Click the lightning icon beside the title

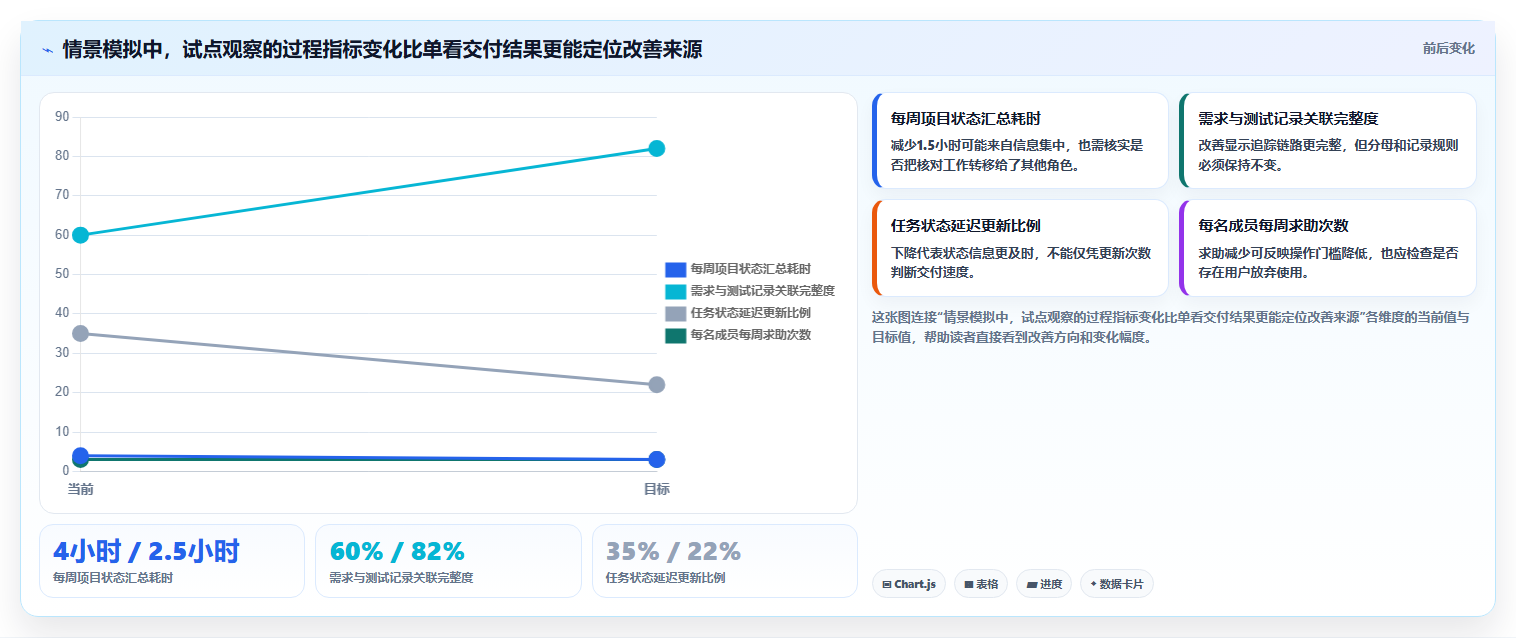click(47, 50)
